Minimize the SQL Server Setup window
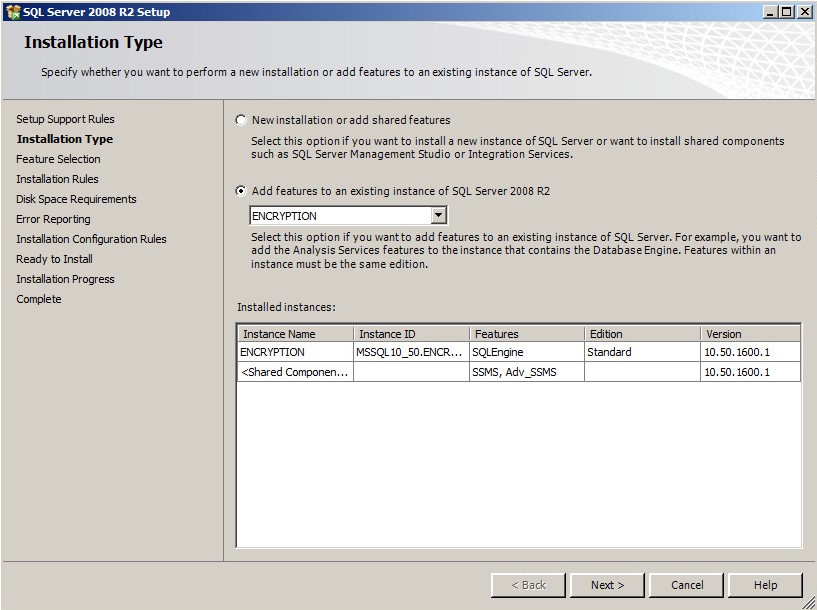The width and height of the screenshot is (817, 610). [771, 11]
